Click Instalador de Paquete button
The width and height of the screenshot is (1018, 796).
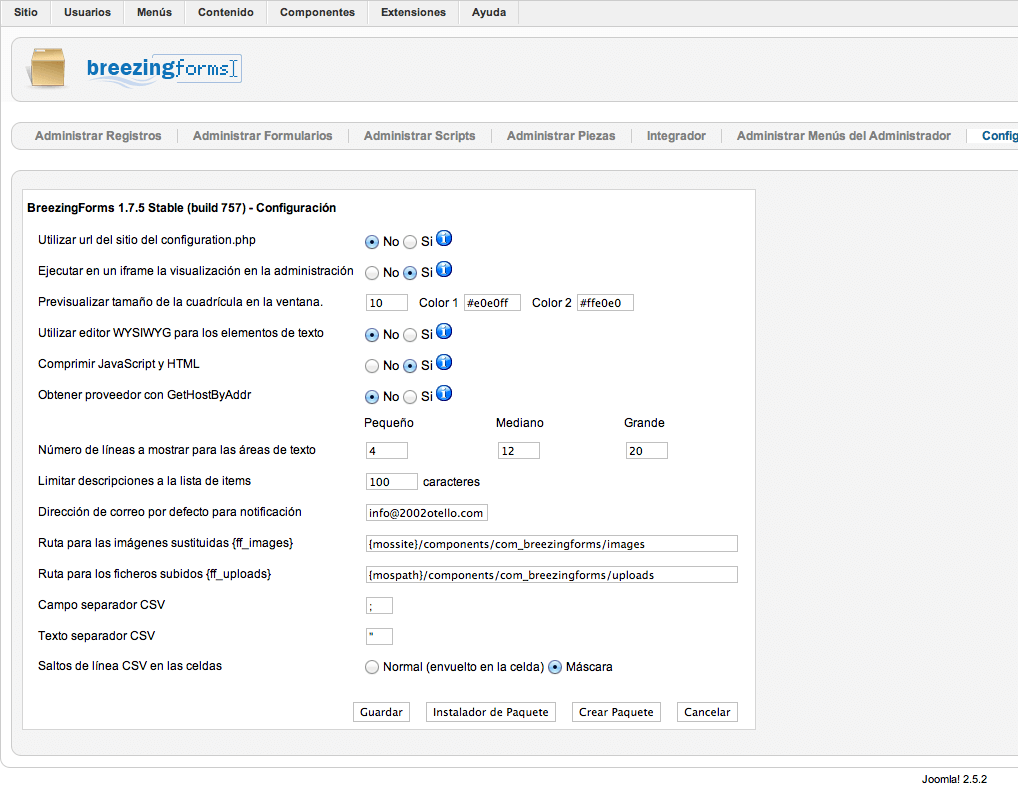[491, 712]
